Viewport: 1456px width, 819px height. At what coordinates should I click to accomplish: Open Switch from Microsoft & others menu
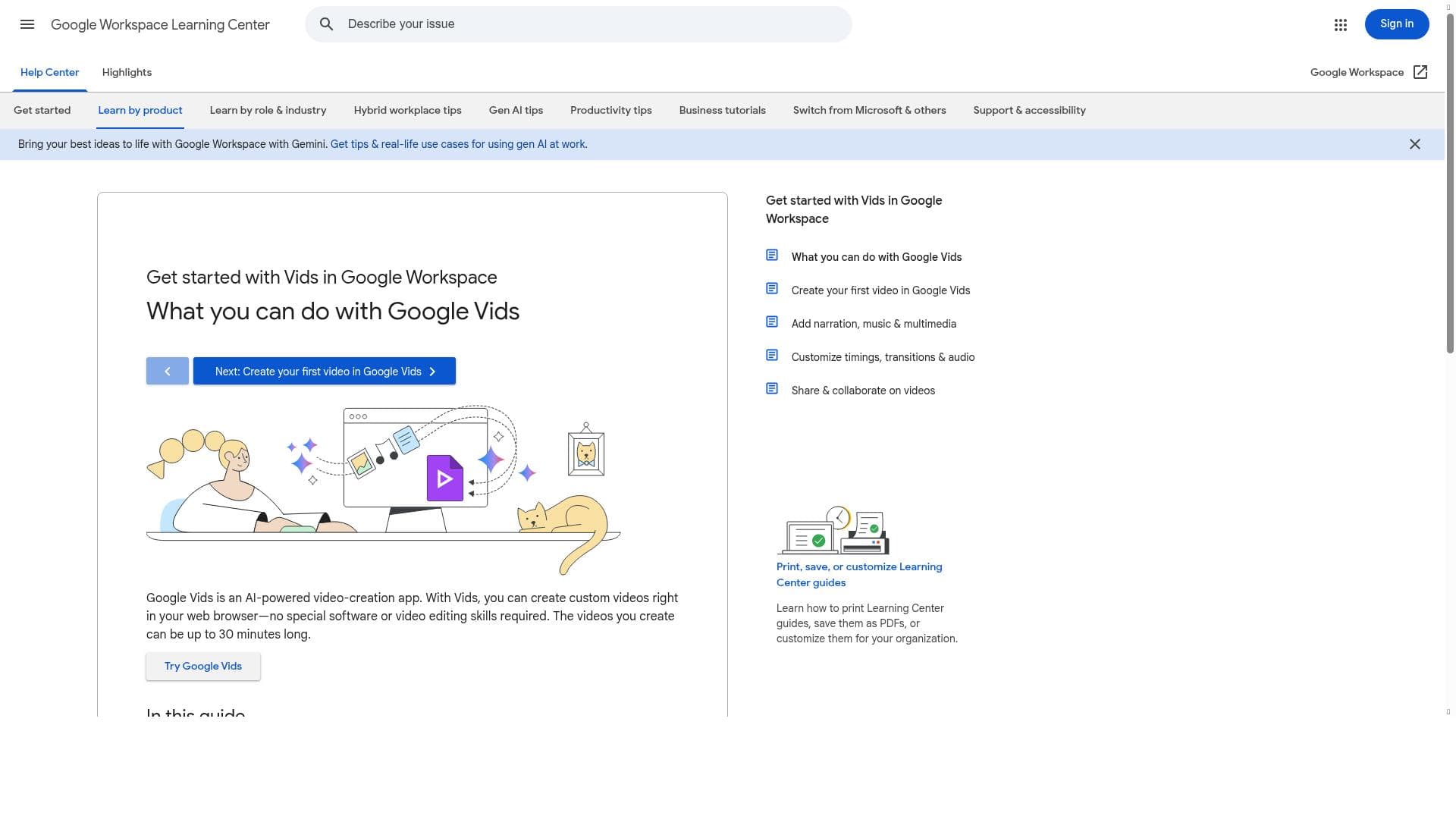(x=870, y=111)
